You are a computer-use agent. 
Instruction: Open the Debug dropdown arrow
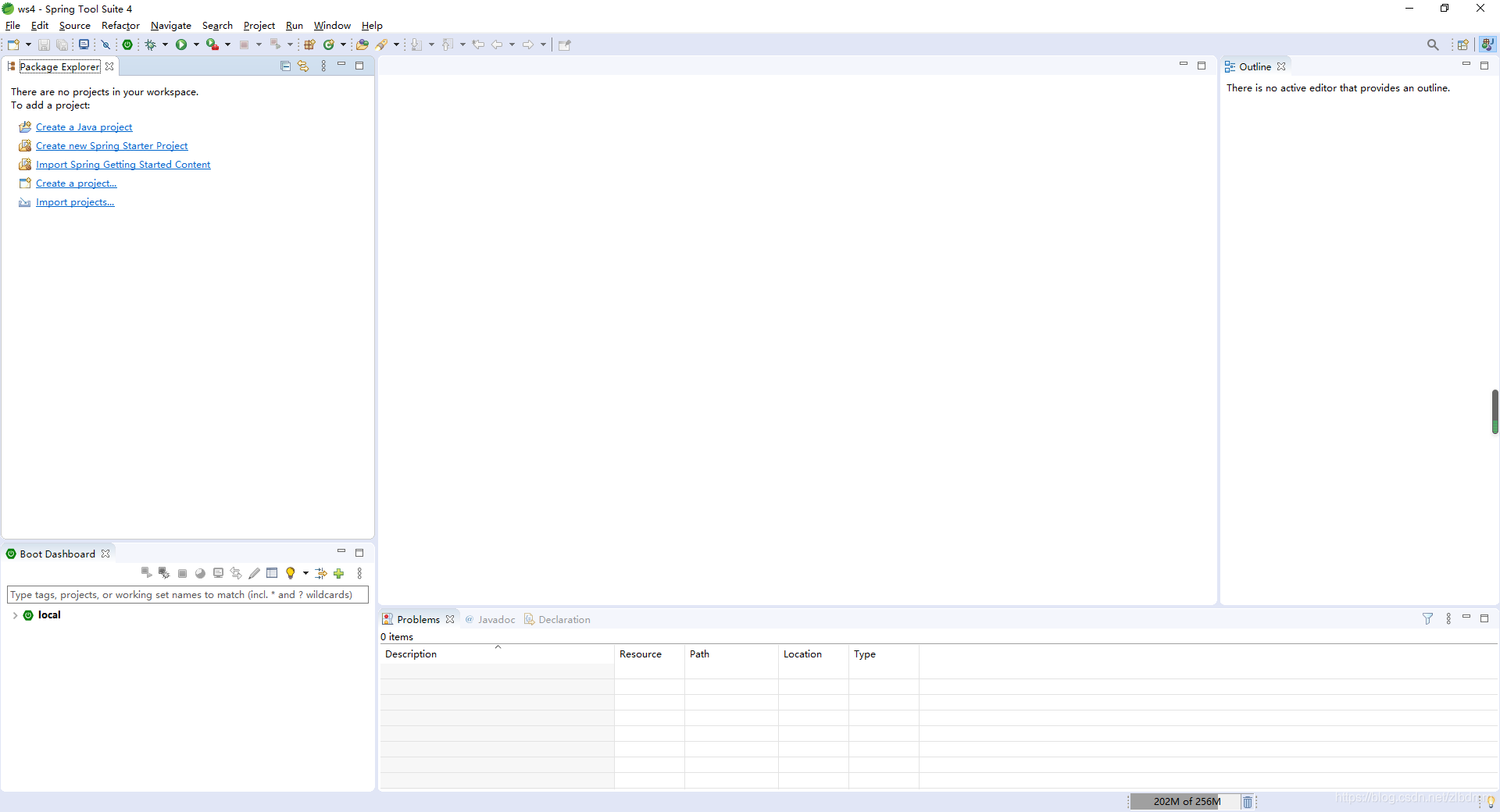(x=165, y=45)
